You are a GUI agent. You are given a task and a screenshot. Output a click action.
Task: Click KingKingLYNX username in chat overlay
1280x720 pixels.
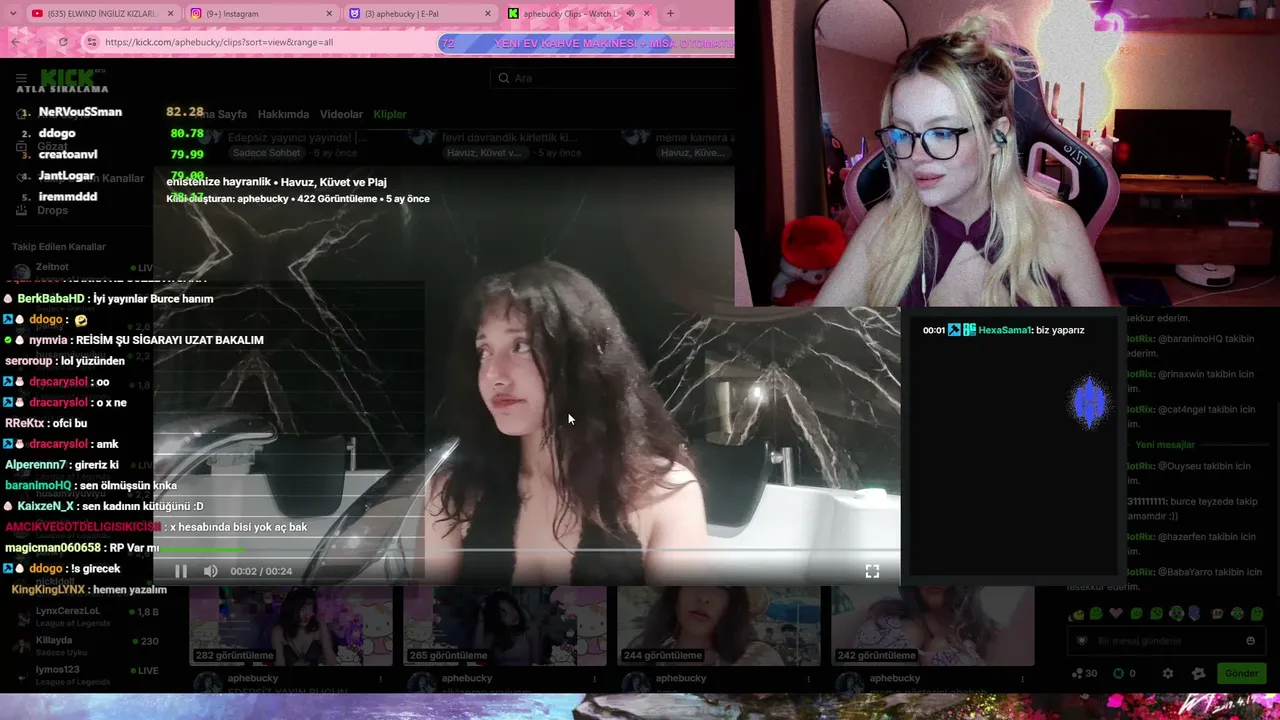click(x=48, y=590)
